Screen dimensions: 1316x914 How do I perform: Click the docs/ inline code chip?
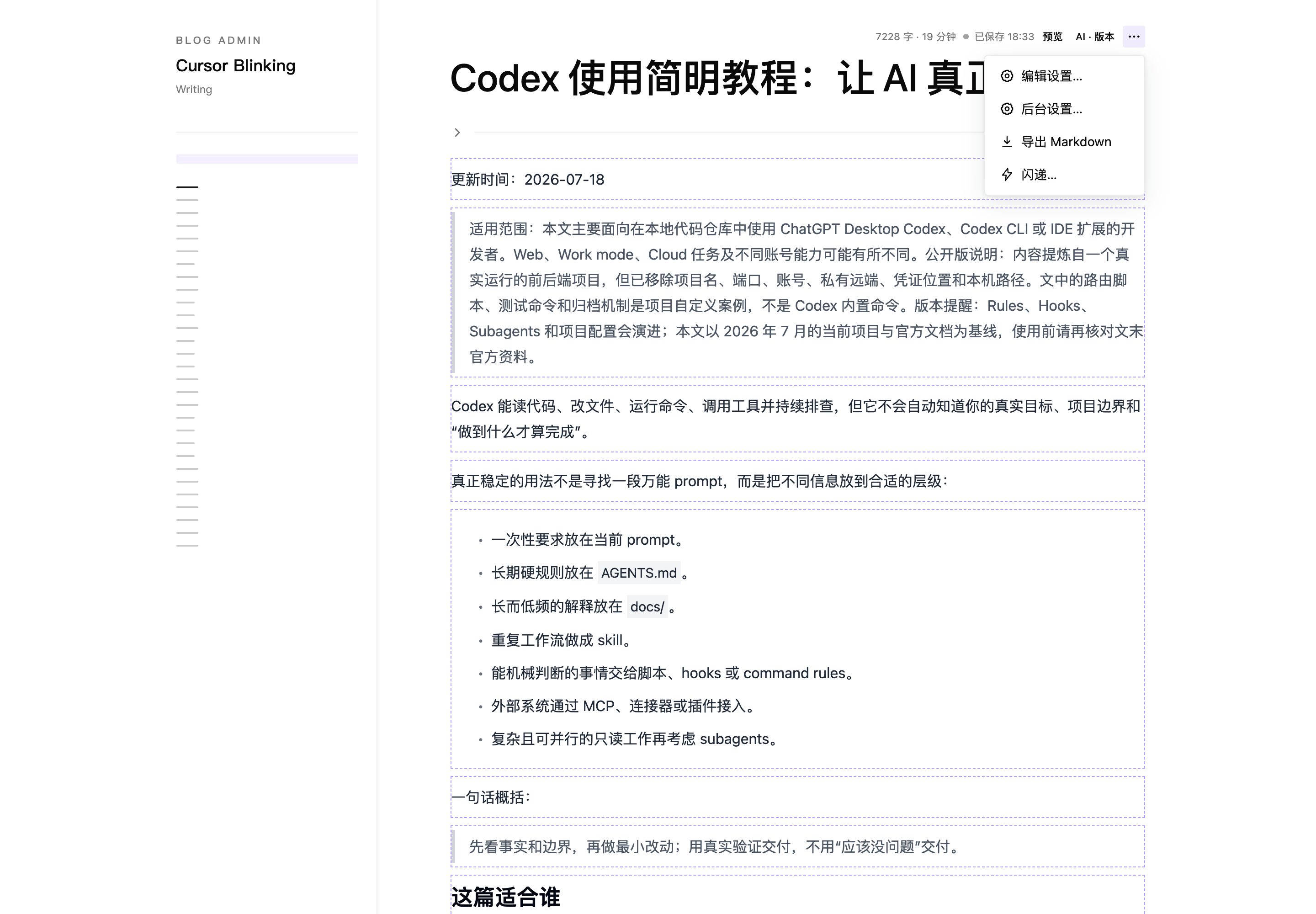[647, 606]
